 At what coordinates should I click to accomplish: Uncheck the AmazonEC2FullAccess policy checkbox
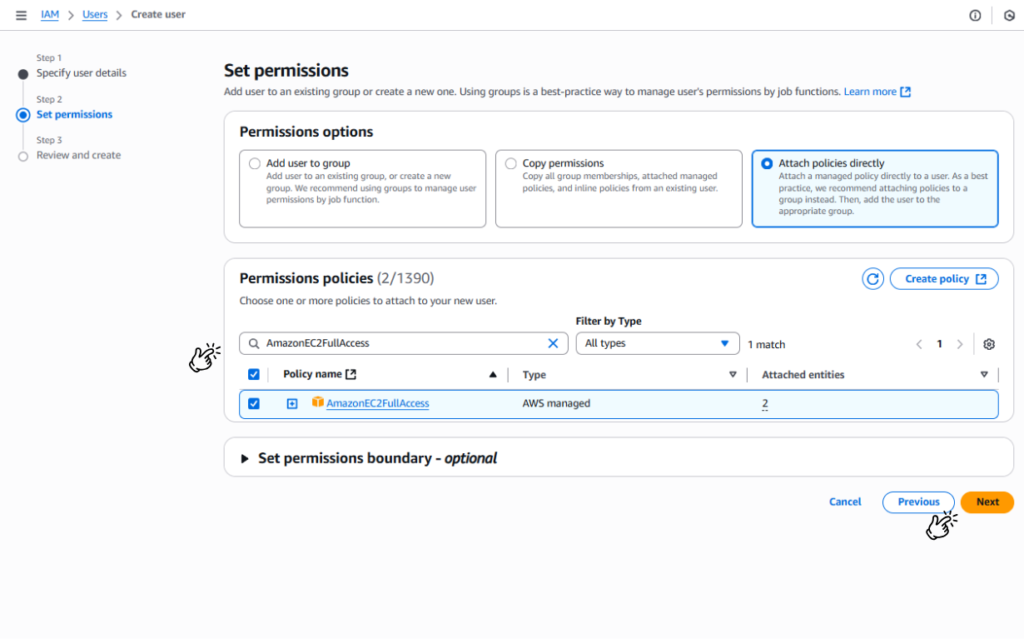[254, 404]
